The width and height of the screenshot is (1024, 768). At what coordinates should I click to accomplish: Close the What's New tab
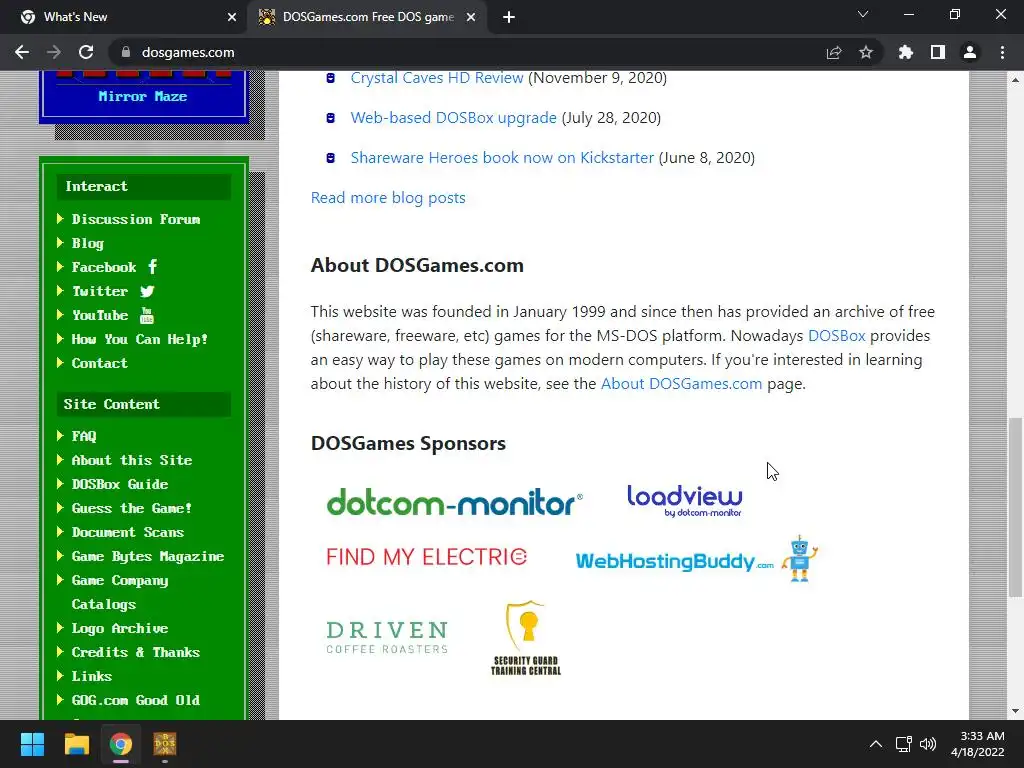coord(232,17)
